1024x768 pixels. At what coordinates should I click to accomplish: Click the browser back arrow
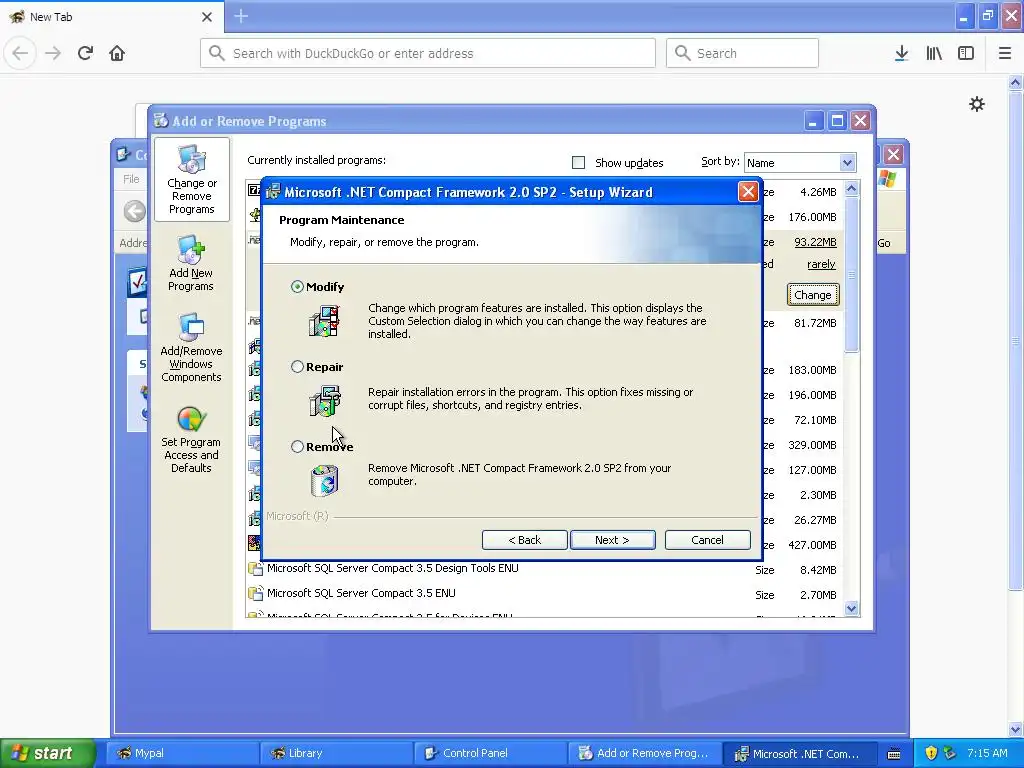(x=20, y=53)
